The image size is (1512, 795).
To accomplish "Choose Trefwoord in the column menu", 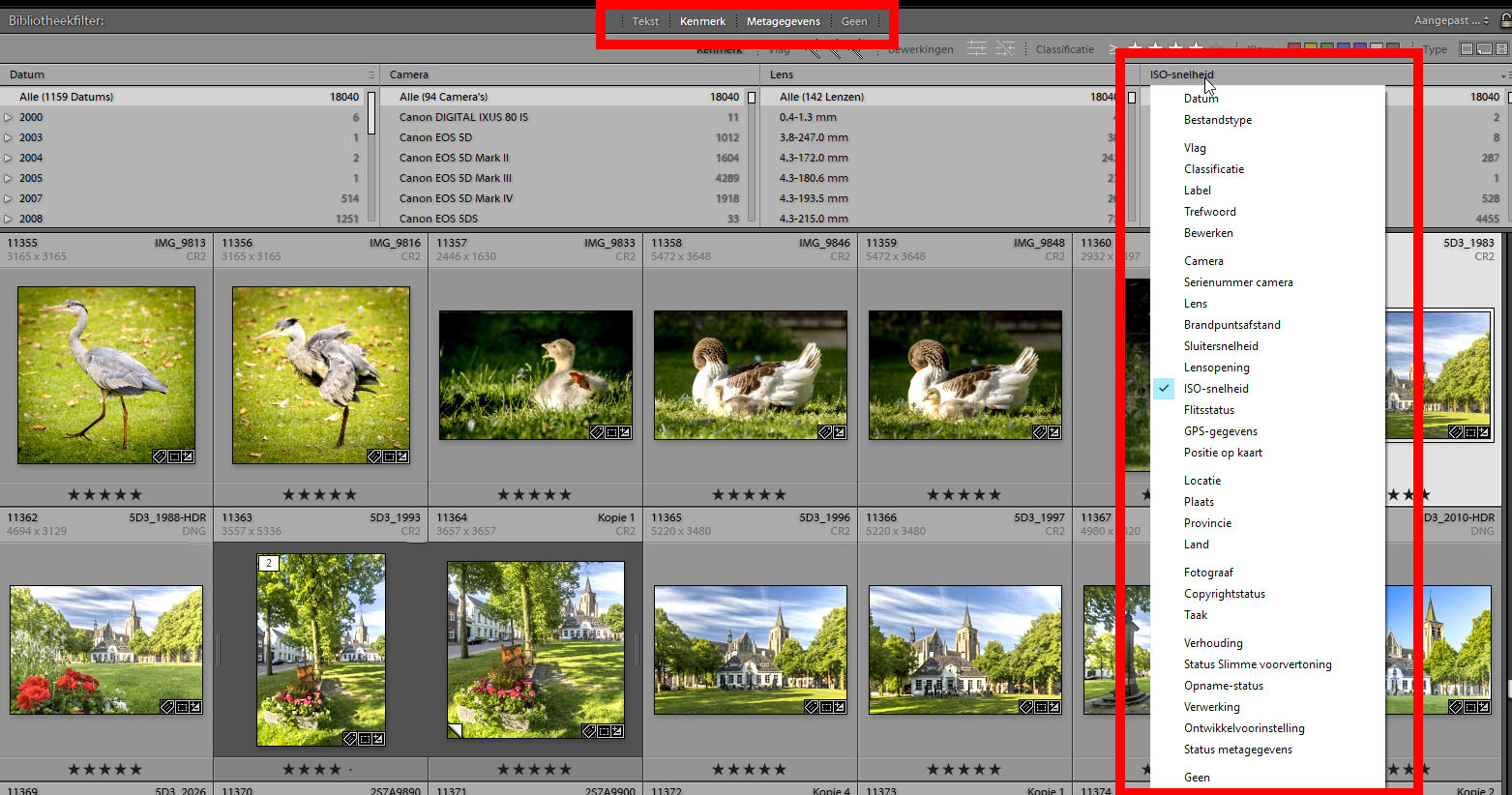I will pyautogui.click(x=1209, y=212).
